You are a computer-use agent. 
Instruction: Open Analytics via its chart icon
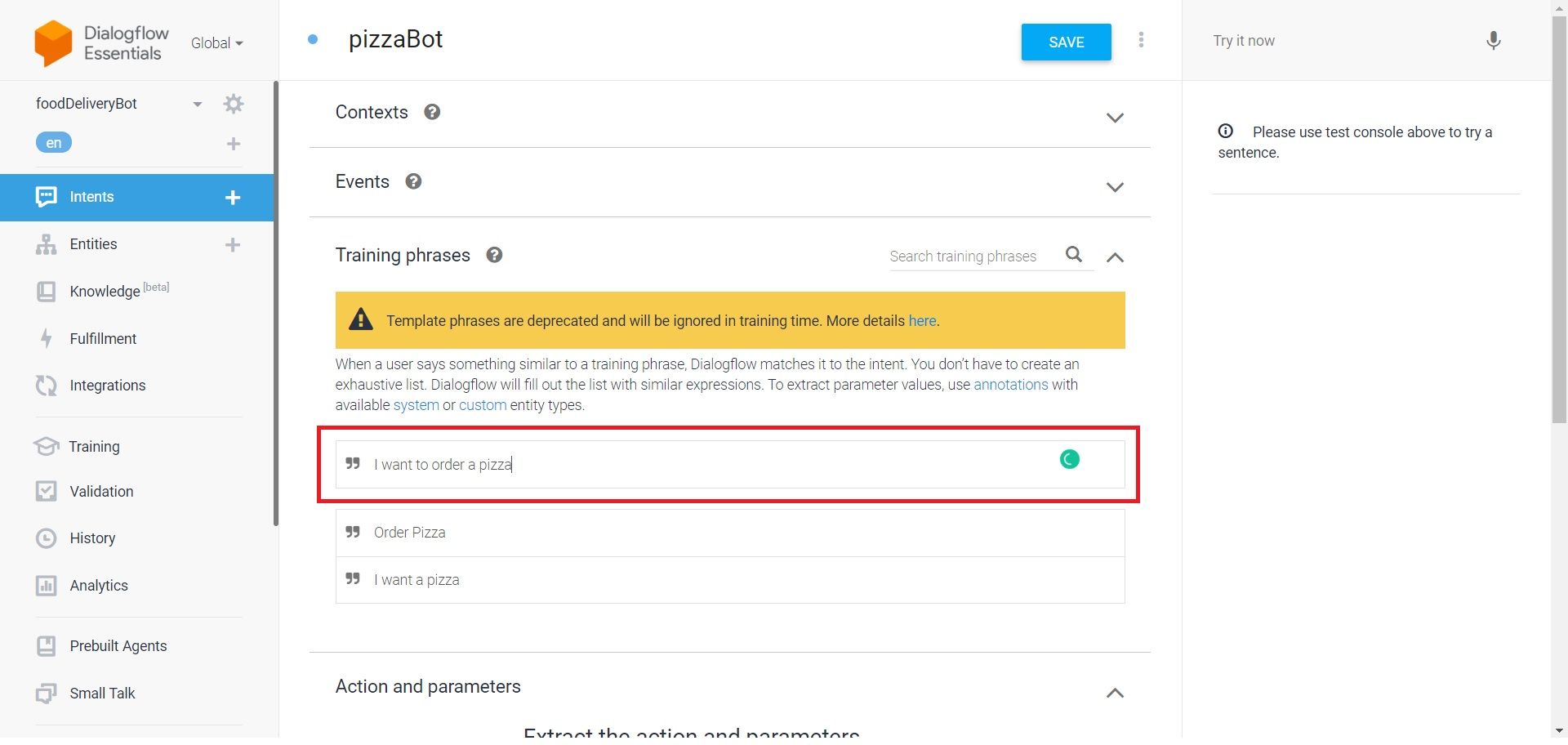click(x=46, y=585)
